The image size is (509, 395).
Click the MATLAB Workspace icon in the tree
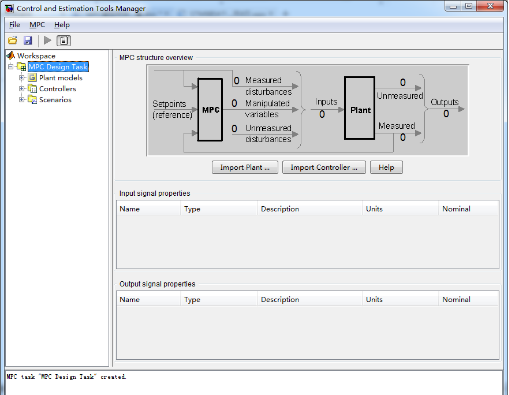[x=11, y=56]
